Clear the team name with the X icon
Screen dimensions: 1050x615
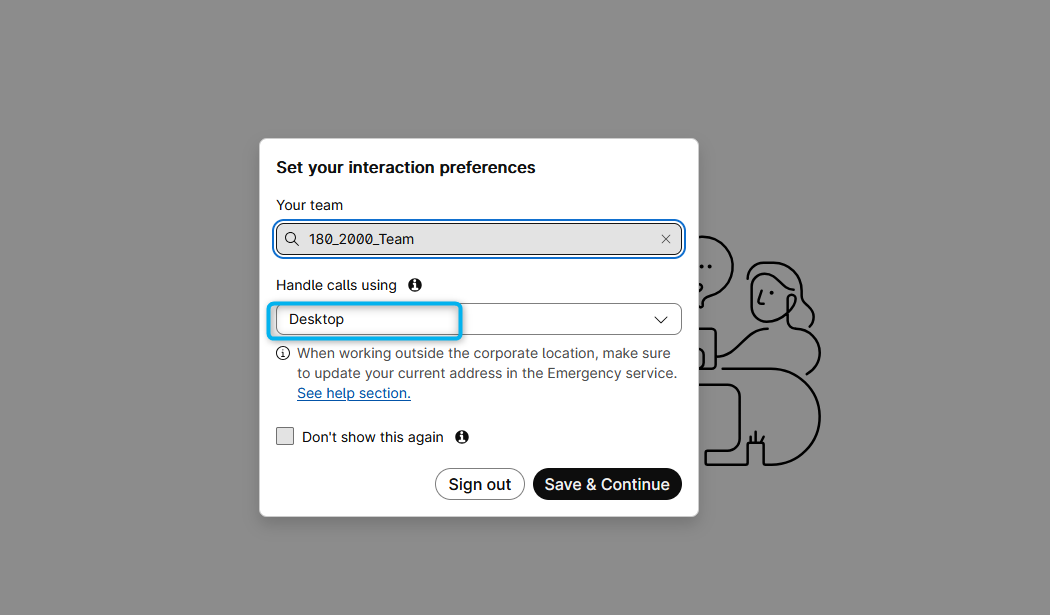click(666, 239)
